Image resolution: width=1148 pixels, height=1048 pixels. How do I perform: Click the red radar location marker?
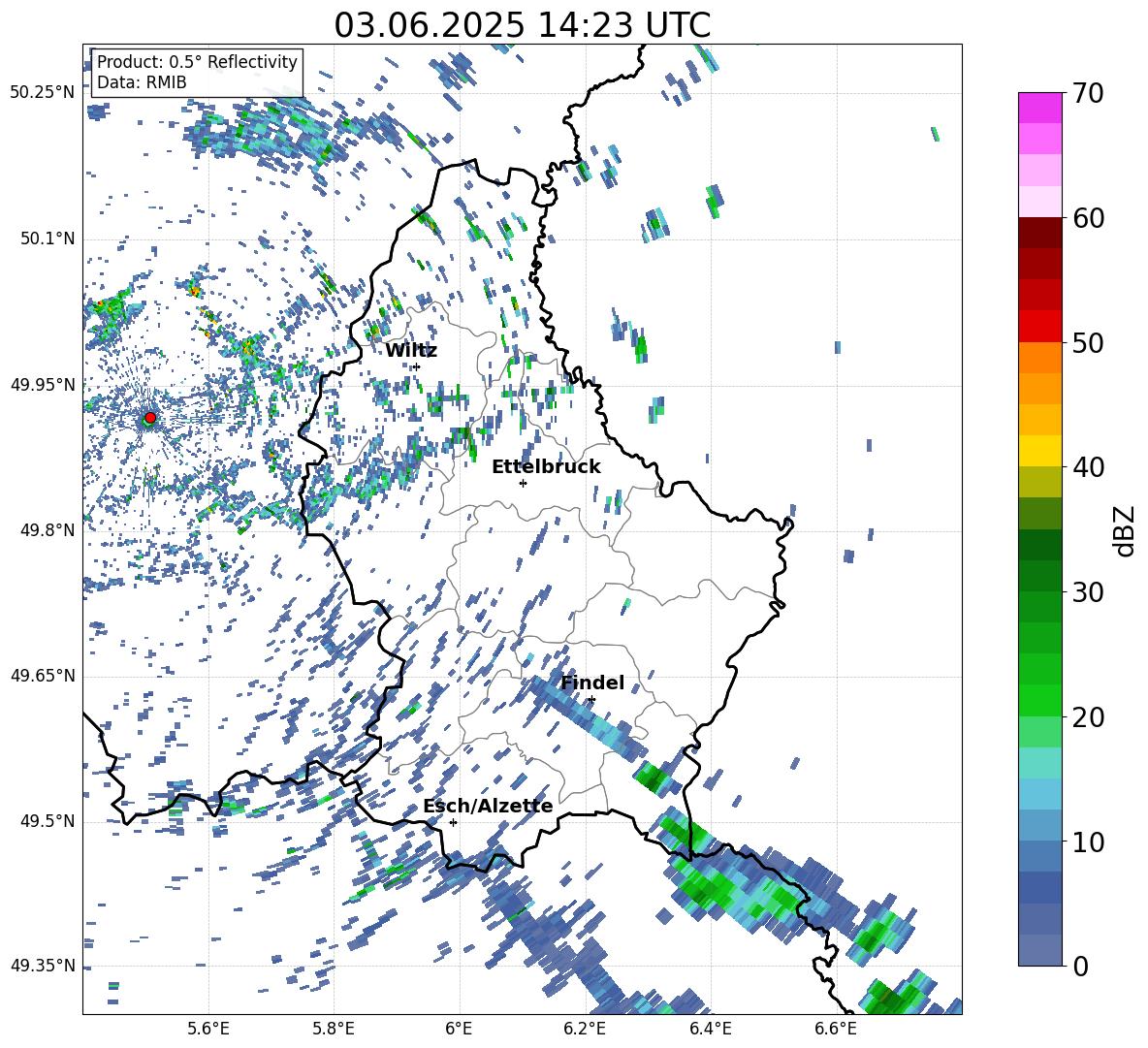tap(149, 418)
